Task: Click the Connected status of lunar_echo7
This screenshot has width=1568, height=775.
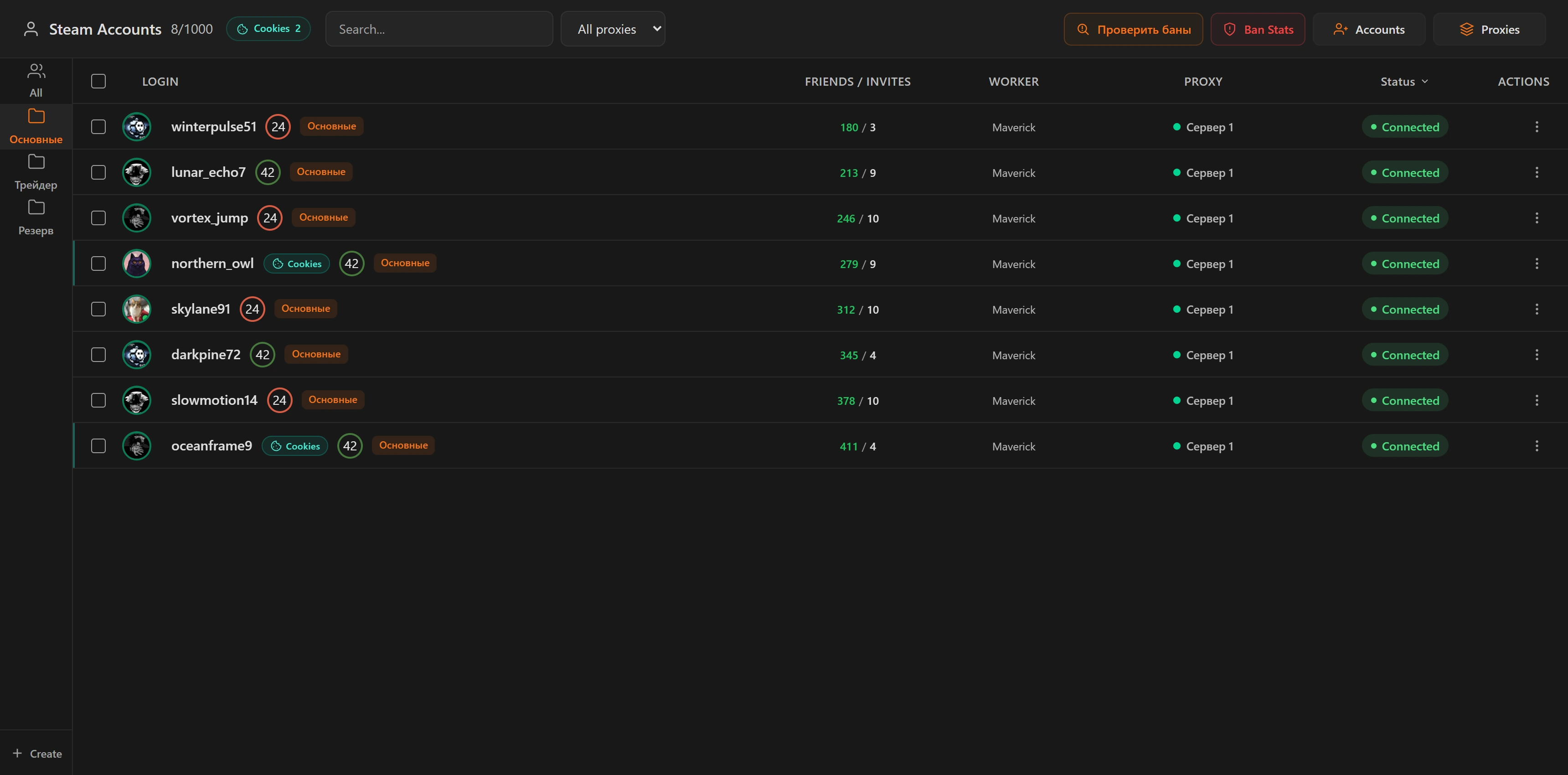Action: 1404,172
